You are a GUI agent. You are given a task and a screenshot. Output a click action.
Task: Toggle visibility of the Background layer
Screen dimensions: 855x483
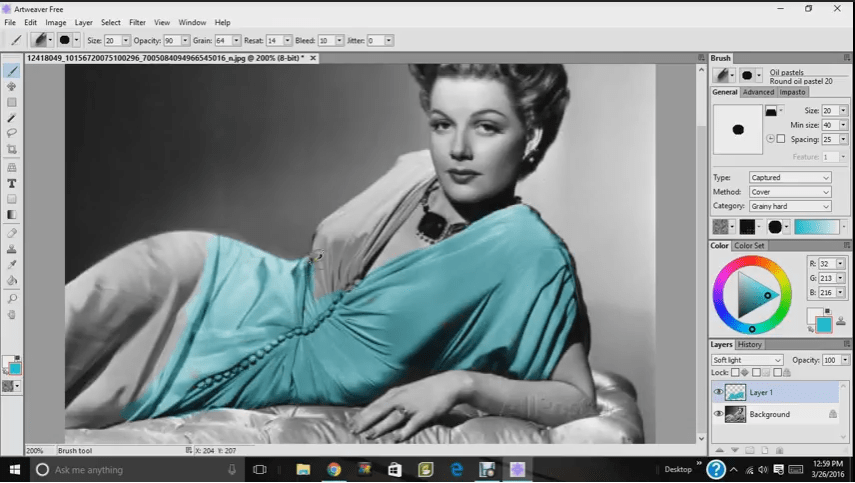point(718,414)
